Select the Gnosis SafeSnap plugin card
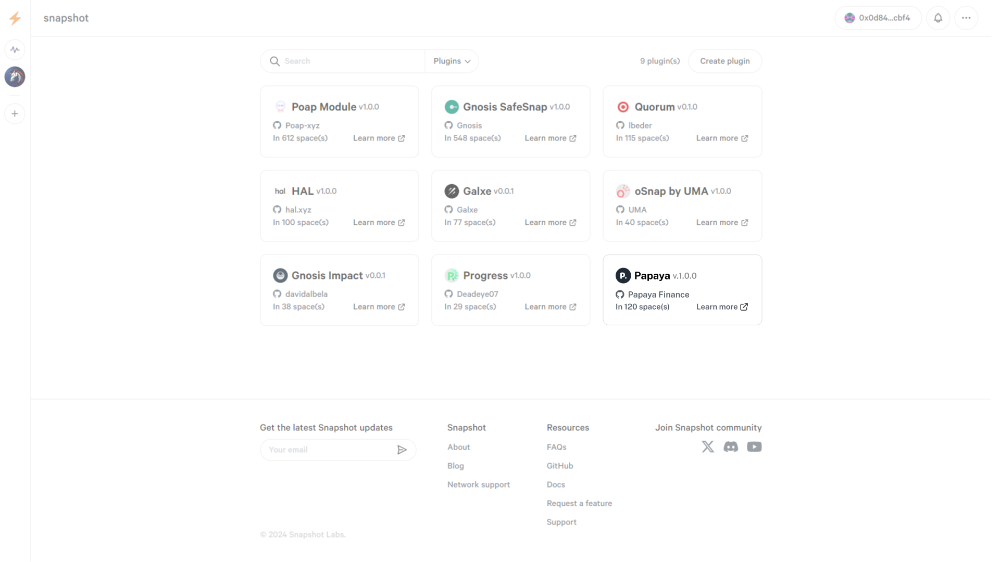The width and height of the screenshot is (1000, 562). (x=511, y=121)
